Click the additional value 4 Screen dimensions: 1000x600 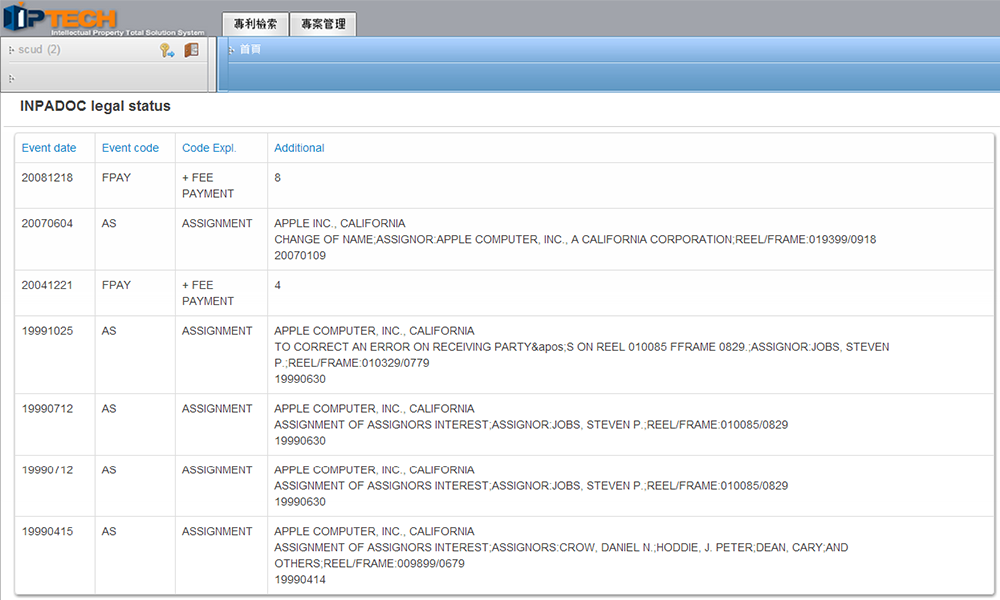tap(277, 286)
